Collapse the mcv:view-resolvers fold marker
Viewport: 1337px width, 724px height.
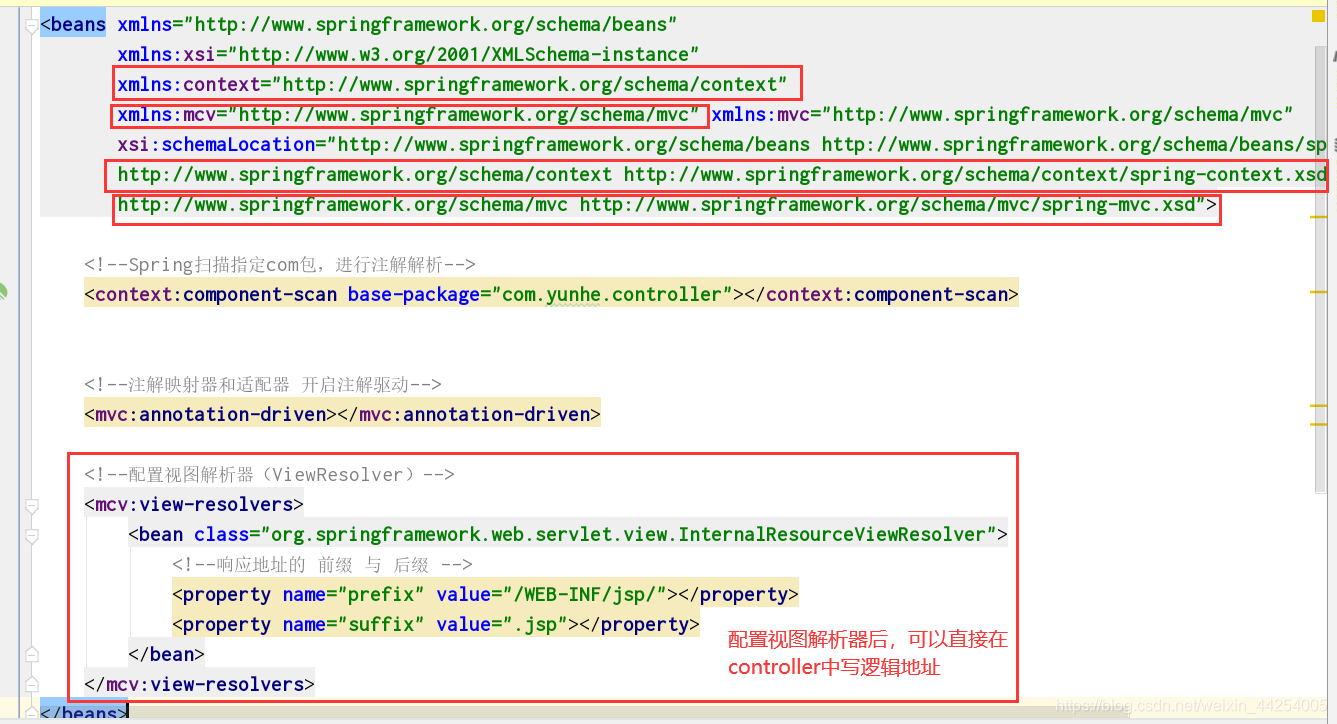coord(31,505)
